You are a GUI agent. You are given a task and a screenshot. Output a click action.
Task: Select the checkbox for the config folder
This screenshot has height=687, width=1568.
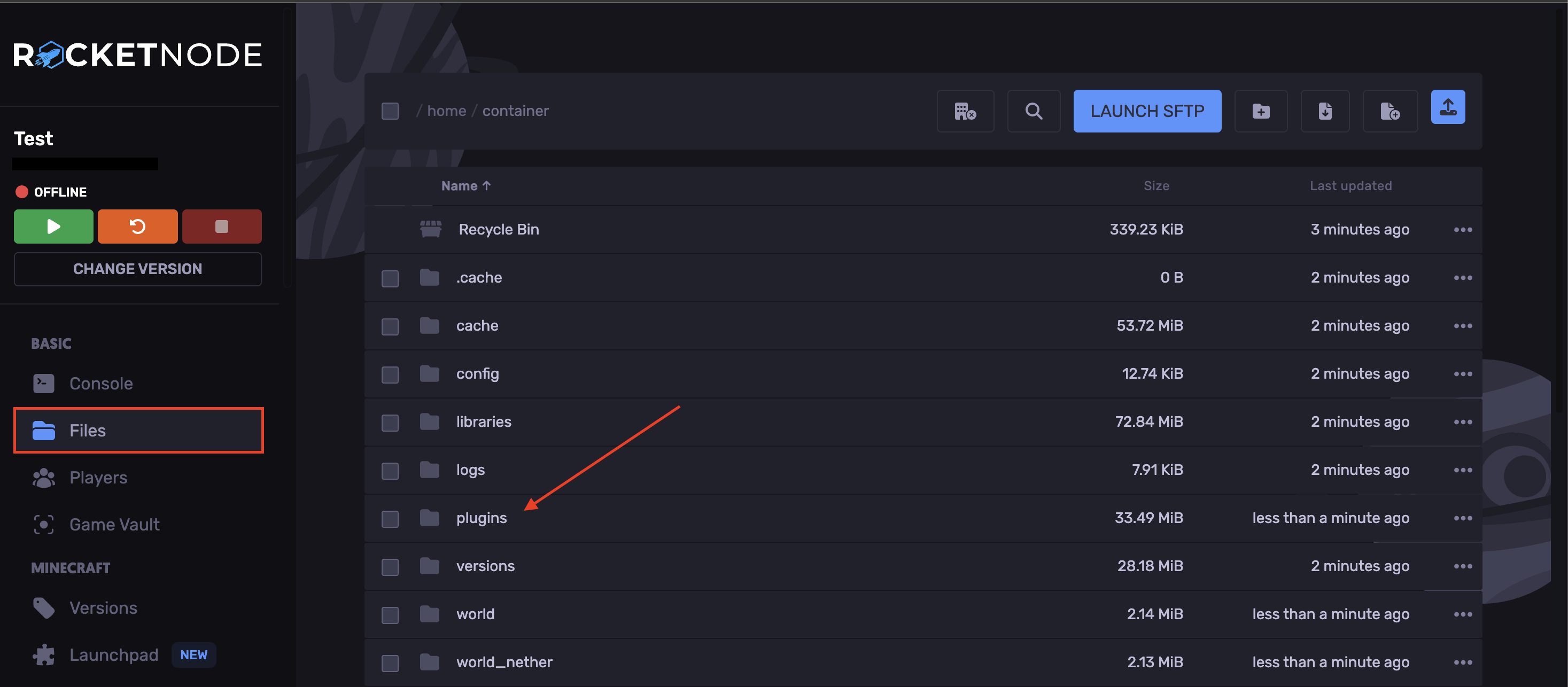390,374
